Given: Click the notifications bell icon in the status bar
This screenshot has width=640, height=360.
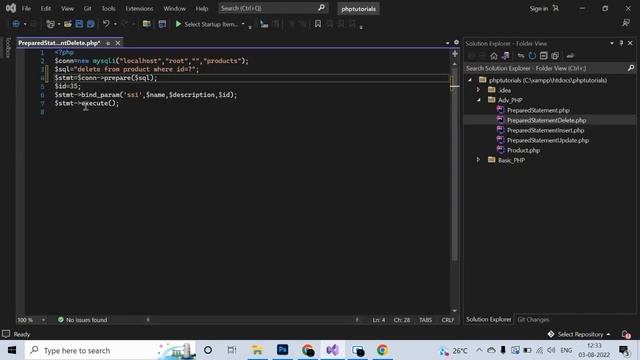Looking at the screenshot, I should click(x=626, y=334).
